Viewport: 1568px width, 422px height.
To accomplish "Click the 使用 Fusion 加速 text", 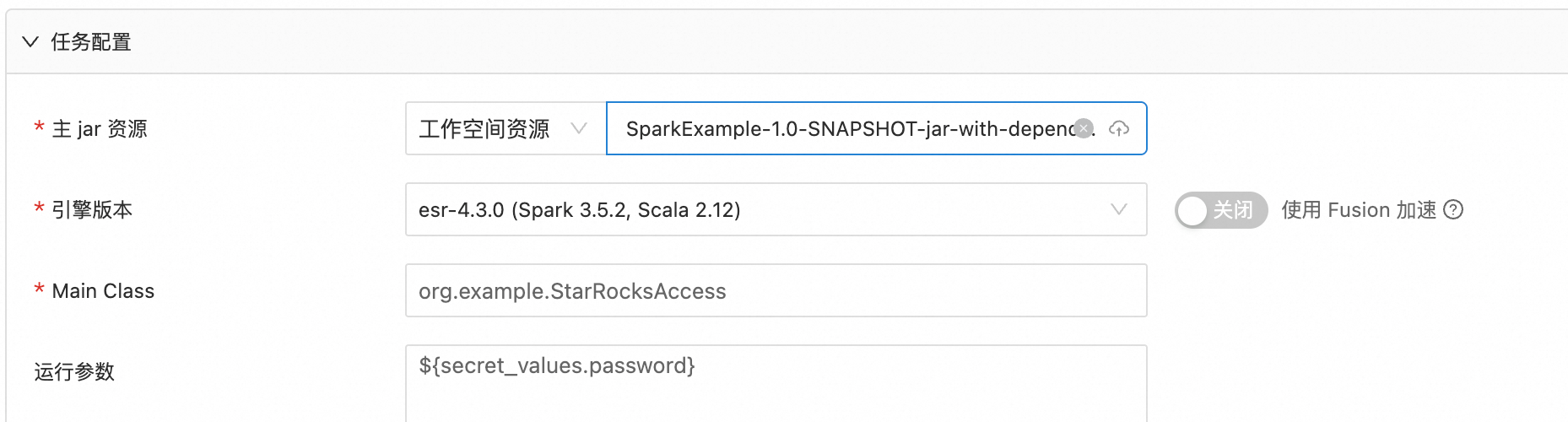I will (x=1359, y=209).
